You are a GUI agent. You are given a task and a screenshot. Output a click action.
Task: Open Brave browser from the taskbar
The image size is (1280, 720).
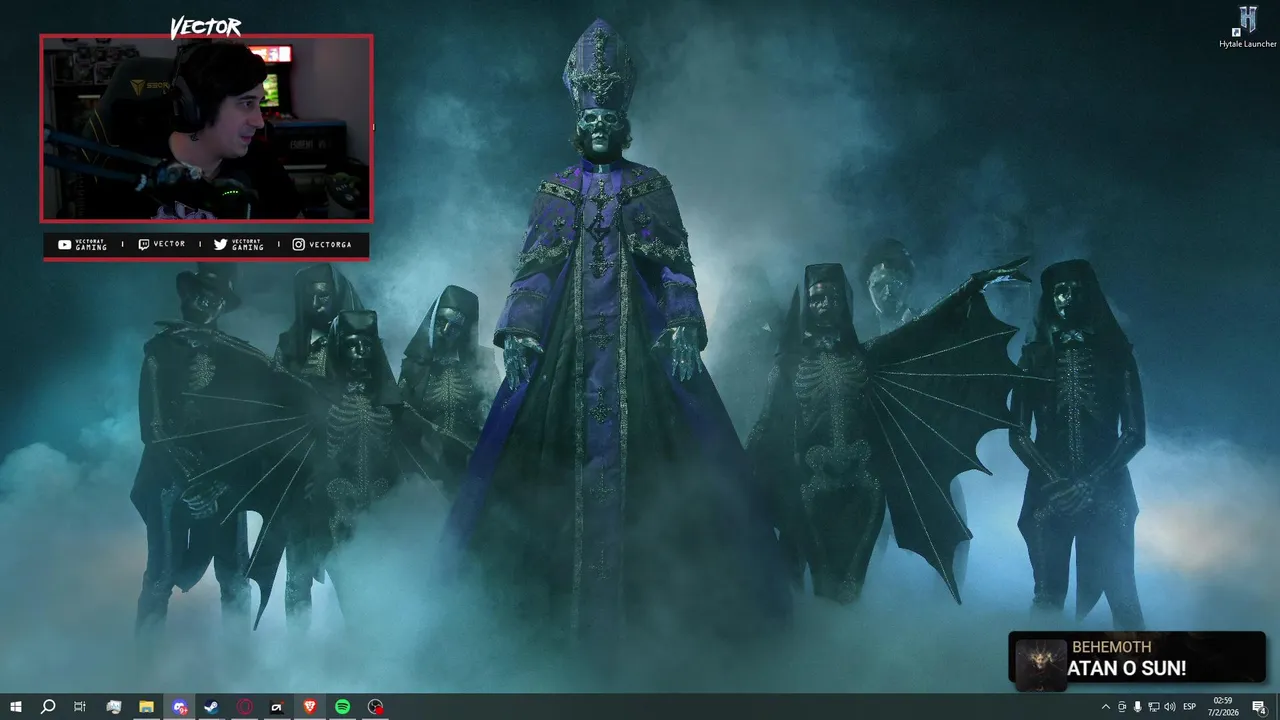[x=309, y=707]
